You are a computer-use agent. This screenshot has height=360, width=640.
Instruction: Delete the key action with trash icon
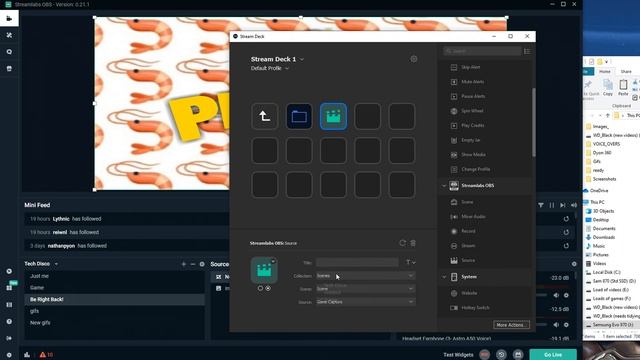tap(413, 243)
